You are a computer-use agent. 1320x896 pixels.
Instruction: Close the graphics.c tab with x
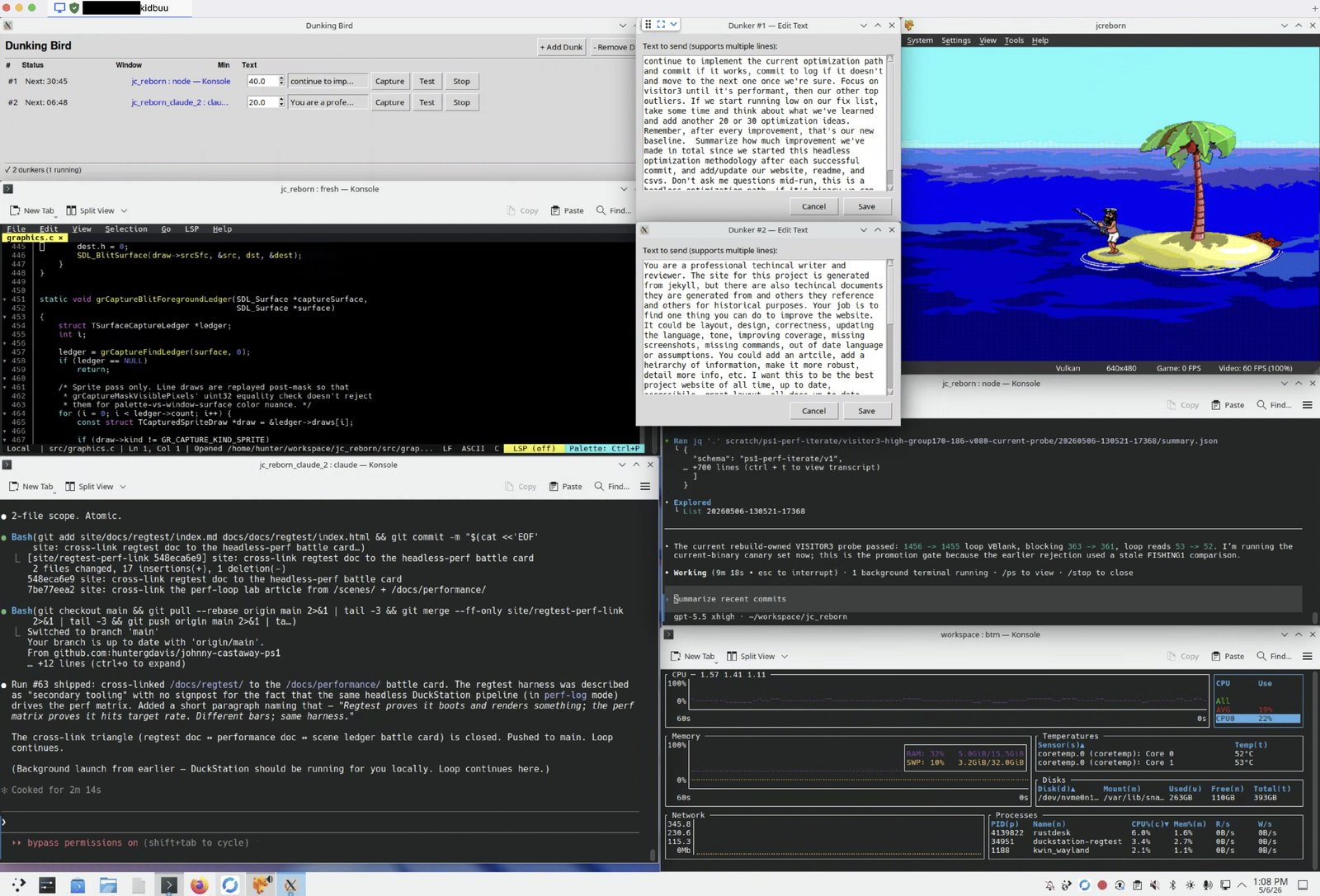[61, 238]
